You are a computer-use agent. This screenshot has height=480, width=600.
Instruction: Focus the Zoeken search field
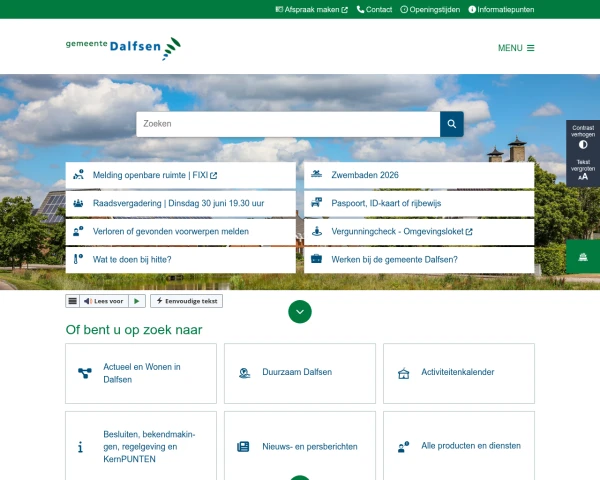[288, 124]
